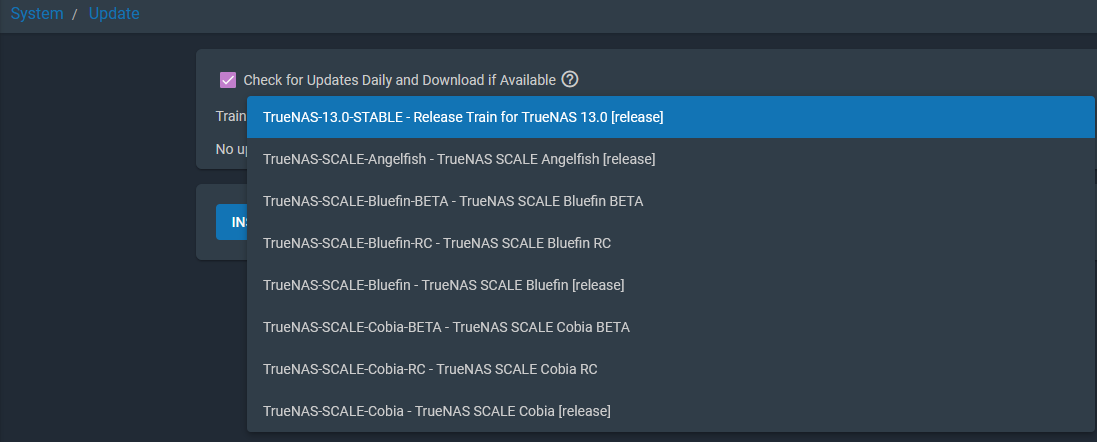Choose TrueNAS-SCALE-Bluefin [release] train
The width and height of the screenshot is (1097, 442).
point(670,285)
